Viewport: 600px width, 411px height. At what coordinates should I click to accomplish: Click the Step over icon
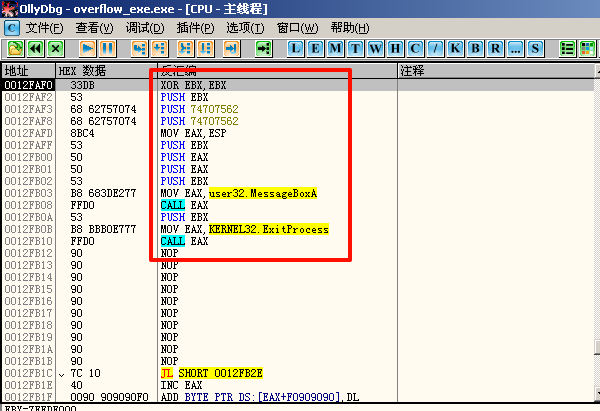tap(160, 49)
